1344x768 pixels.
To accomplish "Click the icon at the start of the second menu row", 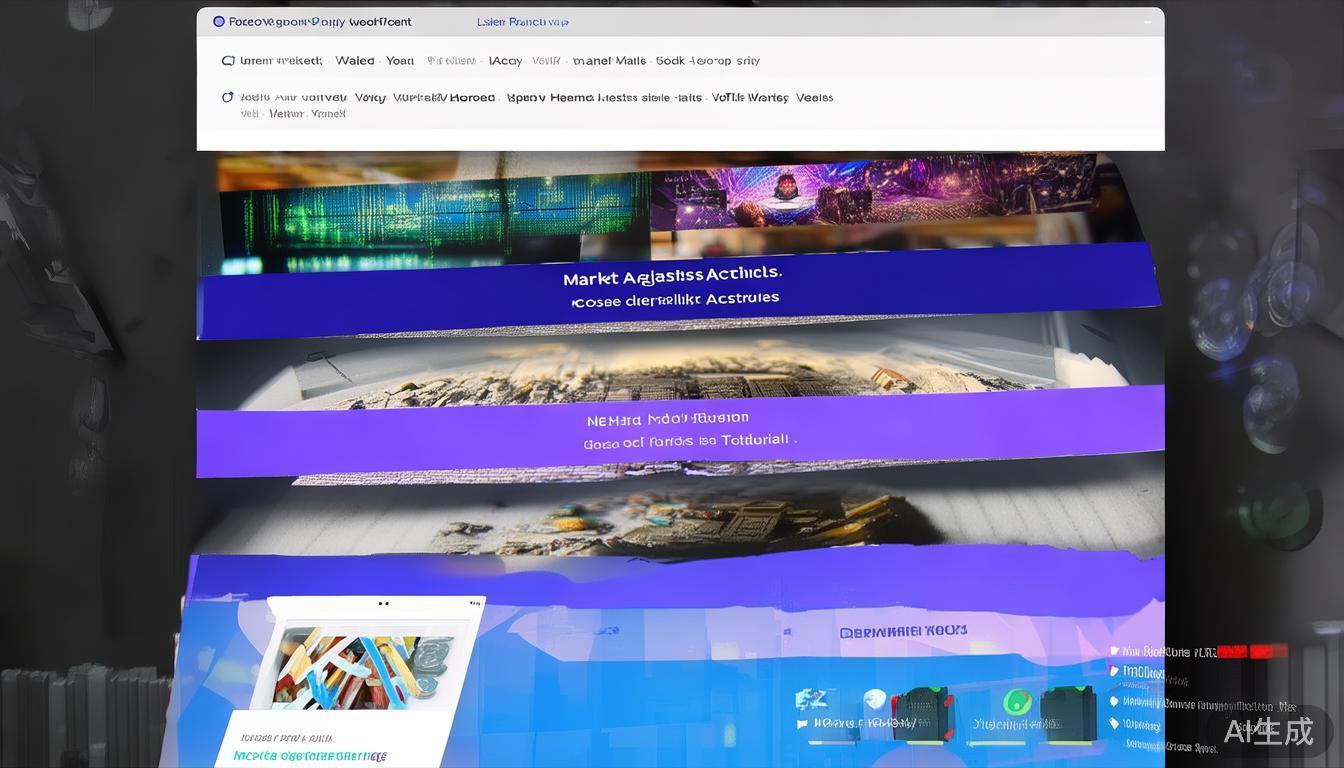I will (x=228, y=97).
